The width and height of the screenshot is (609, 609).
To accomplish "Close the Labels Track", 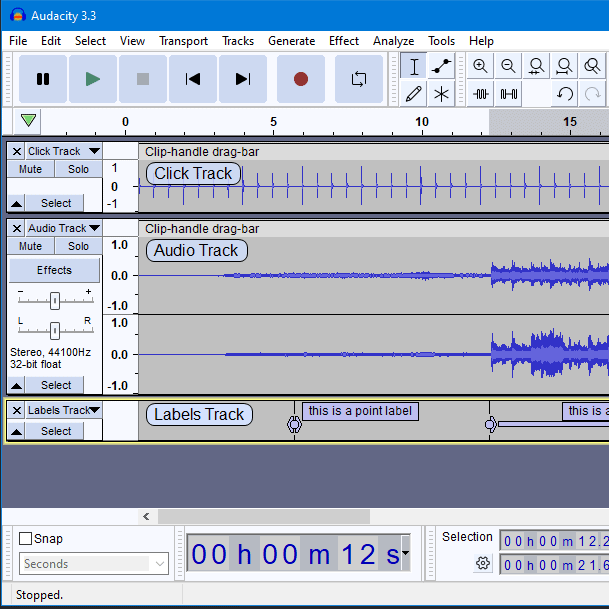I will 17,410.
